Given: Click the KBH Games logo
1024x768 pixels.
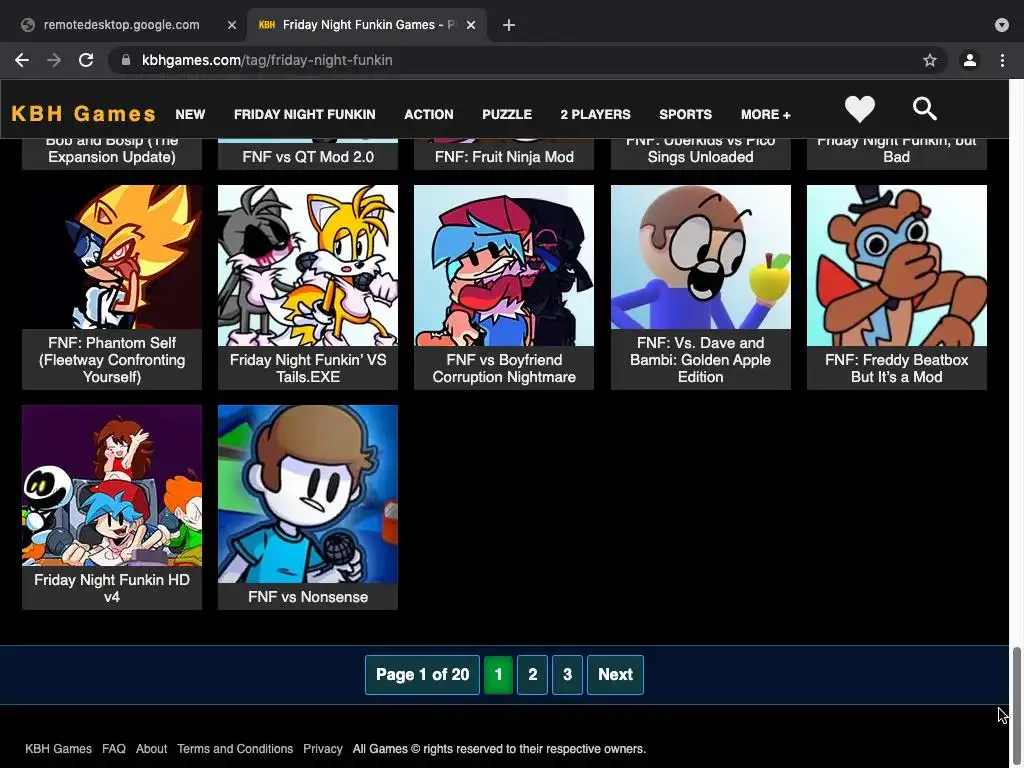Looking at the screenshot, I should point(84,114).
